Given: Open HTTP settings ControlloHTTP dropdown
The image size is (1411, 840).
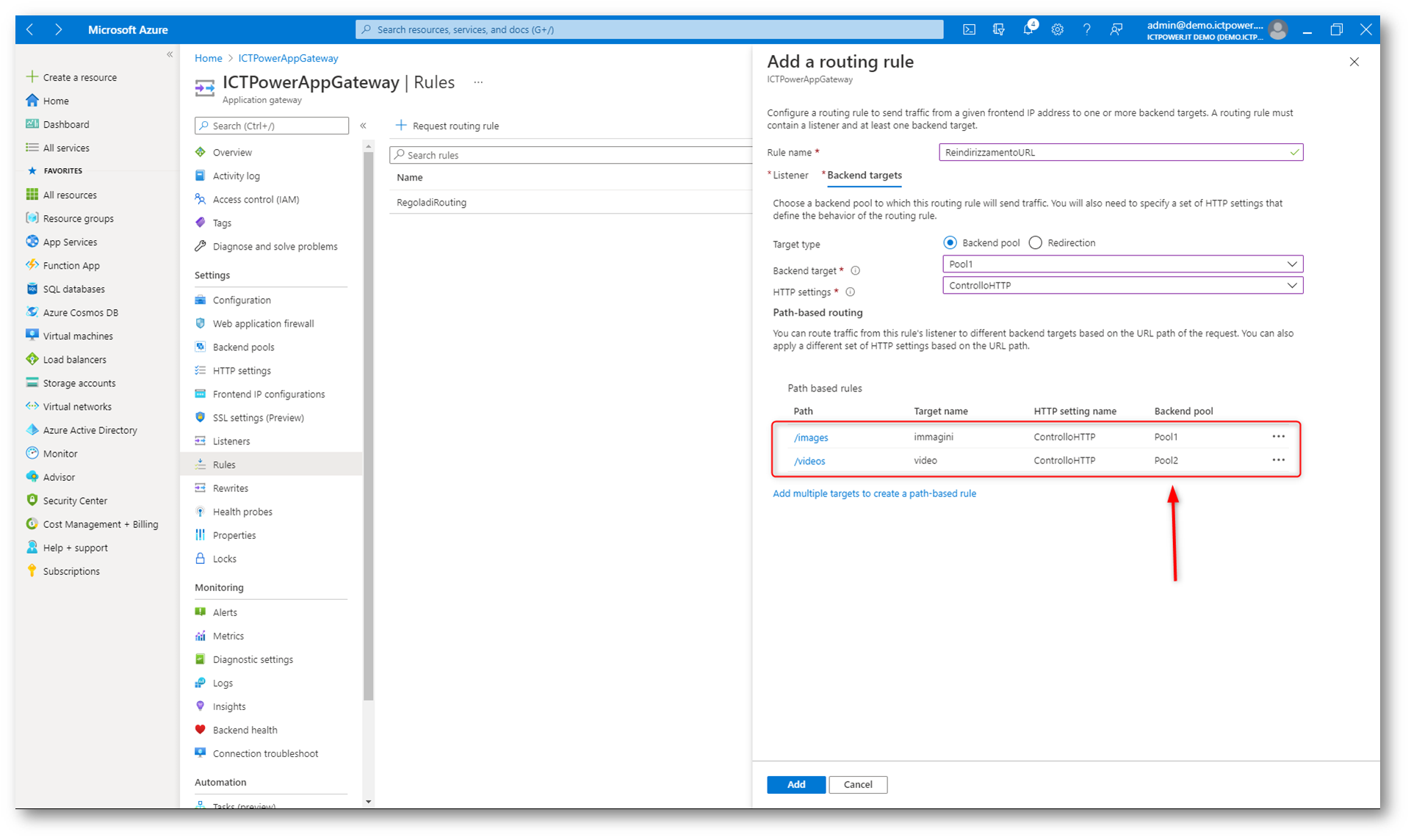Looking at the screenshot, I should tap(1122, 285).
